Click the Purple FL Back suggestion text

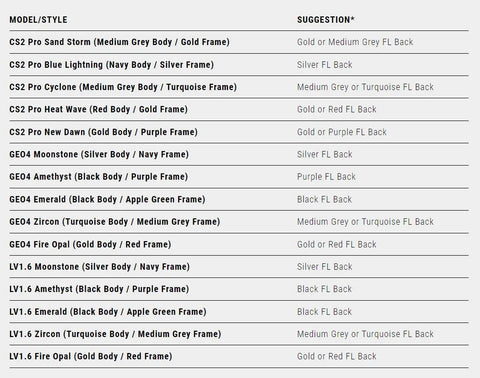click(326, 177)
